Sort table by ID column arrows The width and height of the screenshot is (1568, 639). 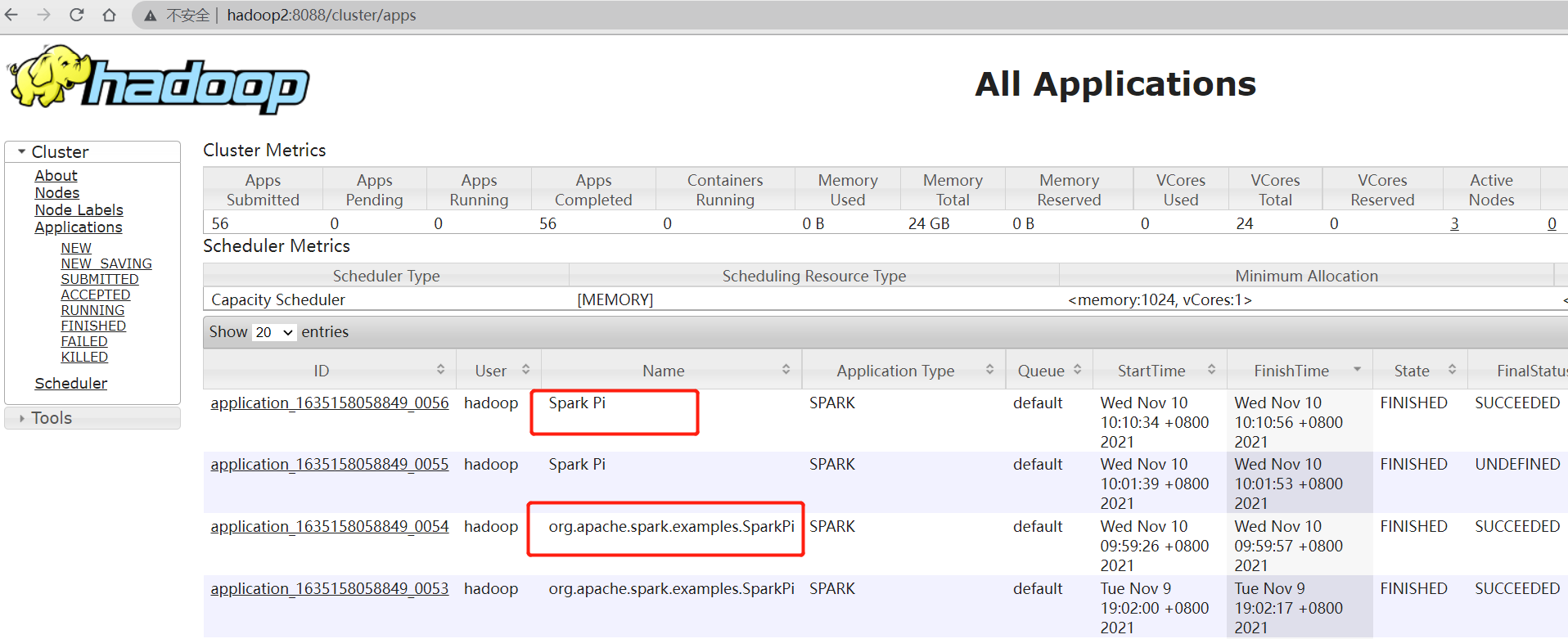(440, 370)
